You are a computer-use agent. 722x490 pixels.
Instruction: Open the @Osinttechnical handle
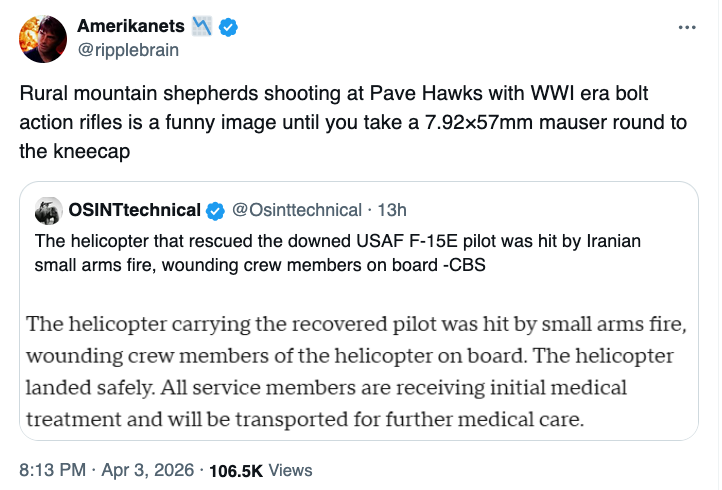(296, 210)
